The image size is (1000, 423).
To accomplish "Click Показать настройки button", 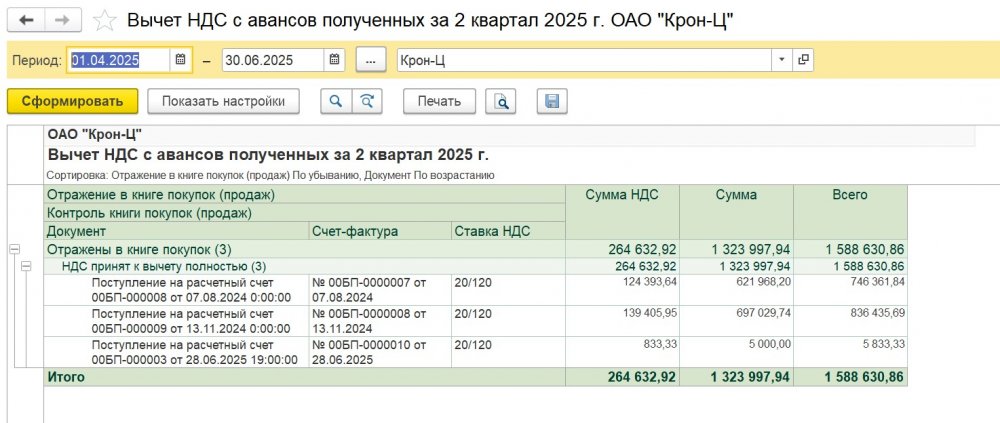I will pyautogui.click(x=223, y=101).
